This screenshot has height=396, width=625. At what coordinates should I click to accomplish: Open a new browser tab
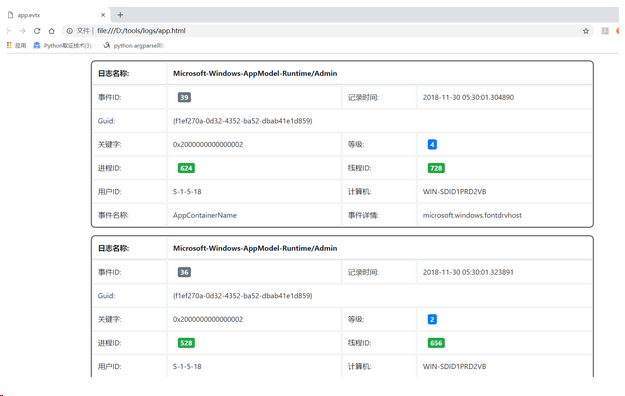pyautogui.click(x=120, y=15)
